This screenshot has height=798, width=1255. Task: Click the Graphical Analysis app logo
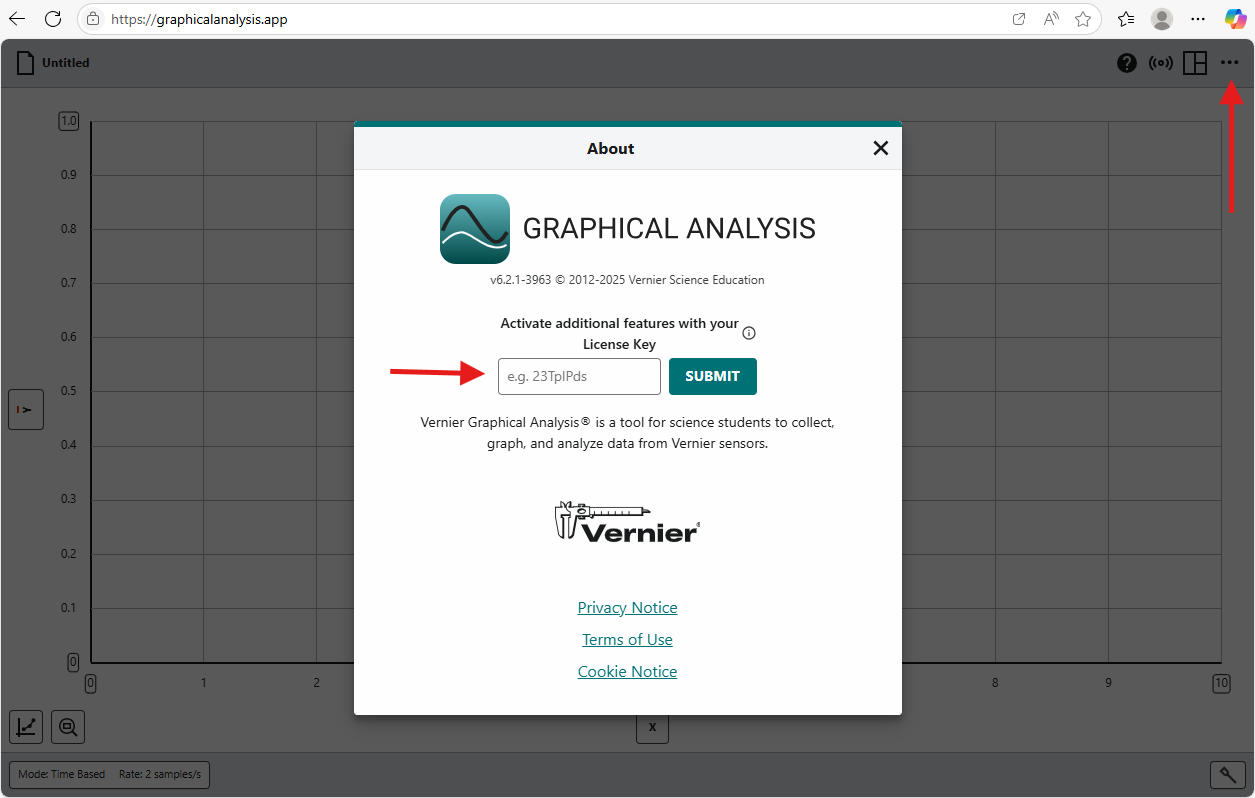pyautogui.click(x=475, y=229)
